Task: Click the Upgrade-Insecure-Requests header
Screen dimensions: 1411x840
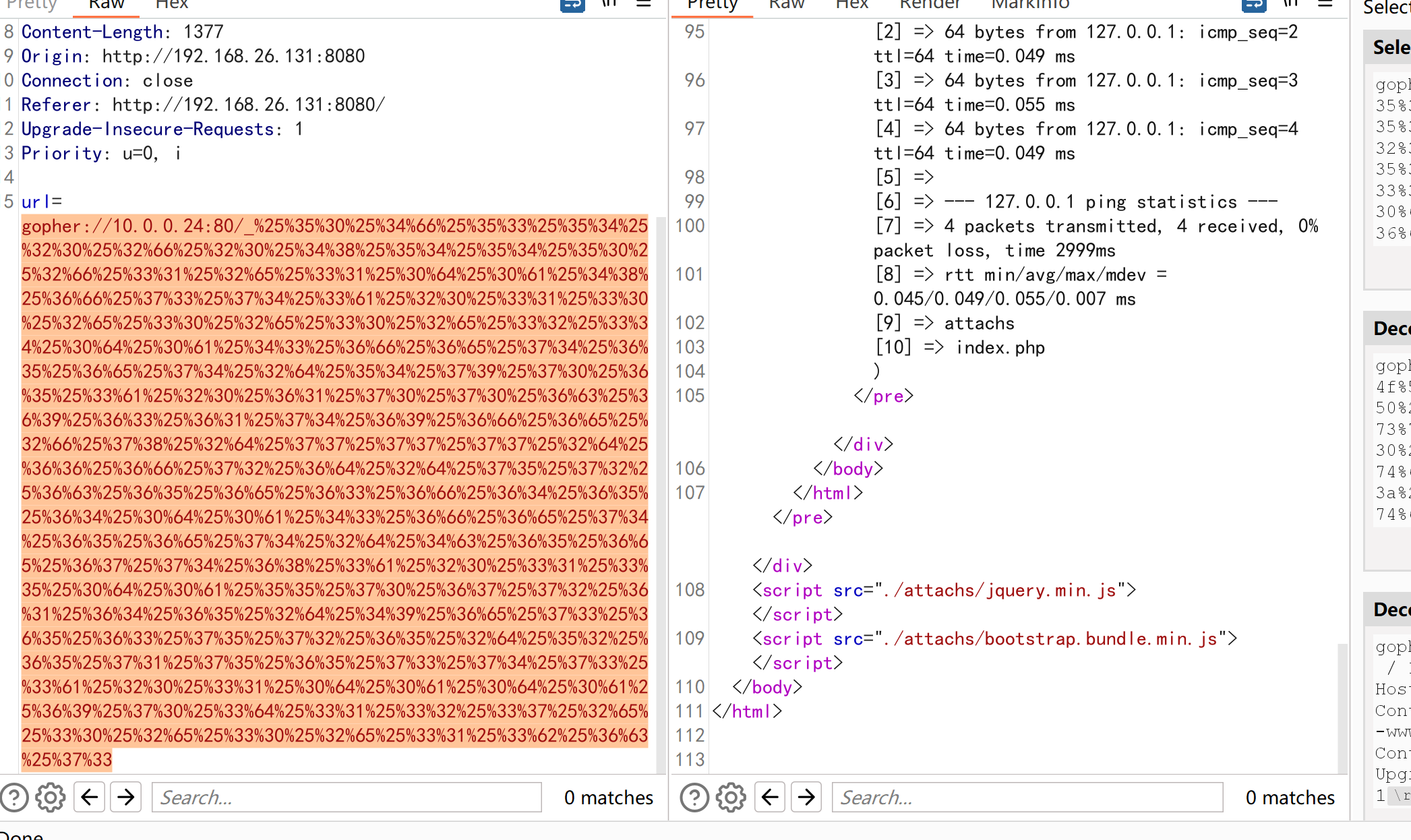Action: 162,129
